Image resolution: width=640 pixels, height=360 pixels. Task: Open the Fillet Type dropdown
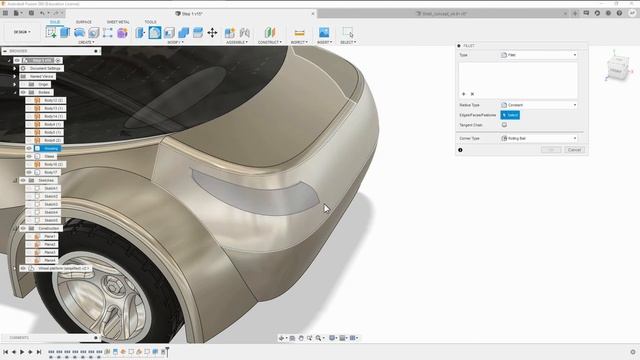pos(539,55)
